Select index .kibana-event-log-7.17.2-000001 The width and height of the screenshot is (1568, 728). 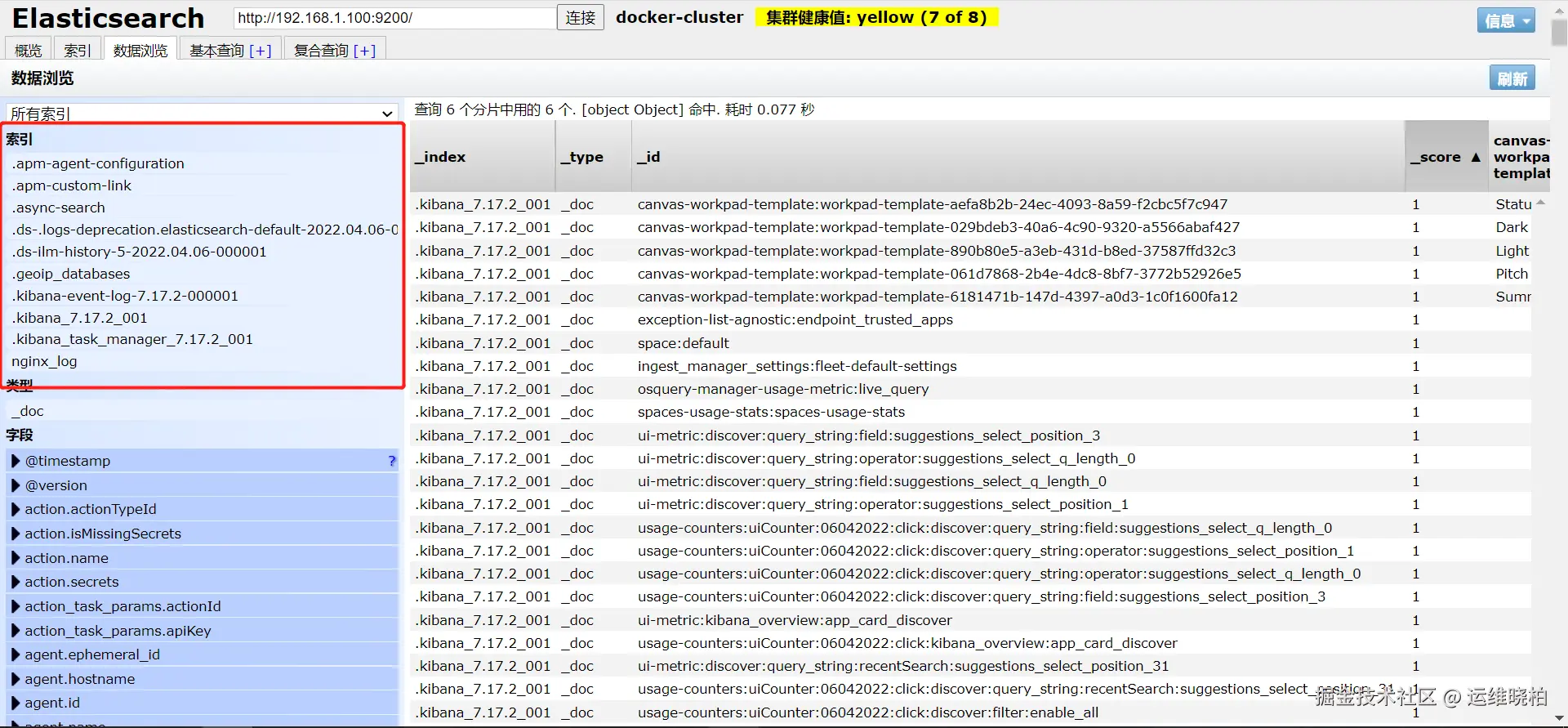point(125,296)
